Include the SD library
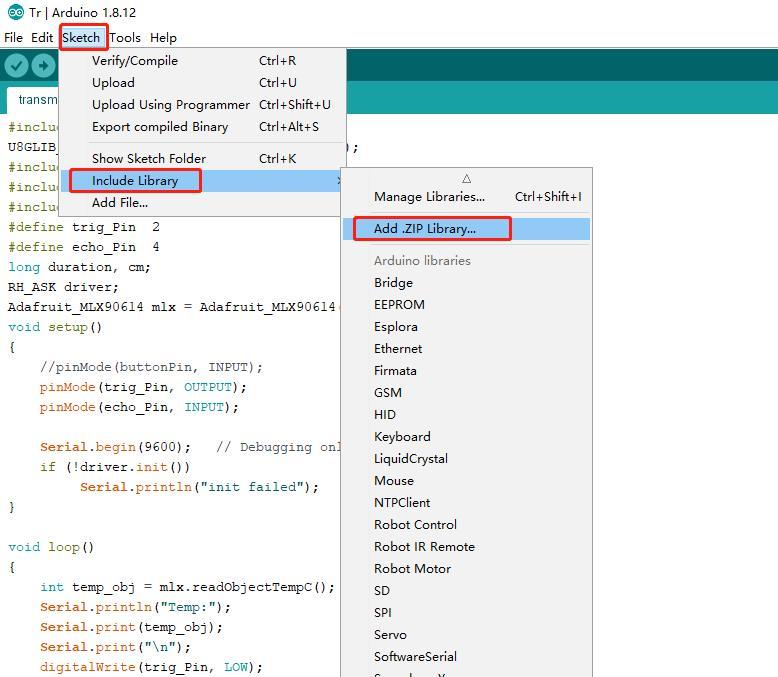The height and width of the screenshot is (677, 778). coord(466,591)
